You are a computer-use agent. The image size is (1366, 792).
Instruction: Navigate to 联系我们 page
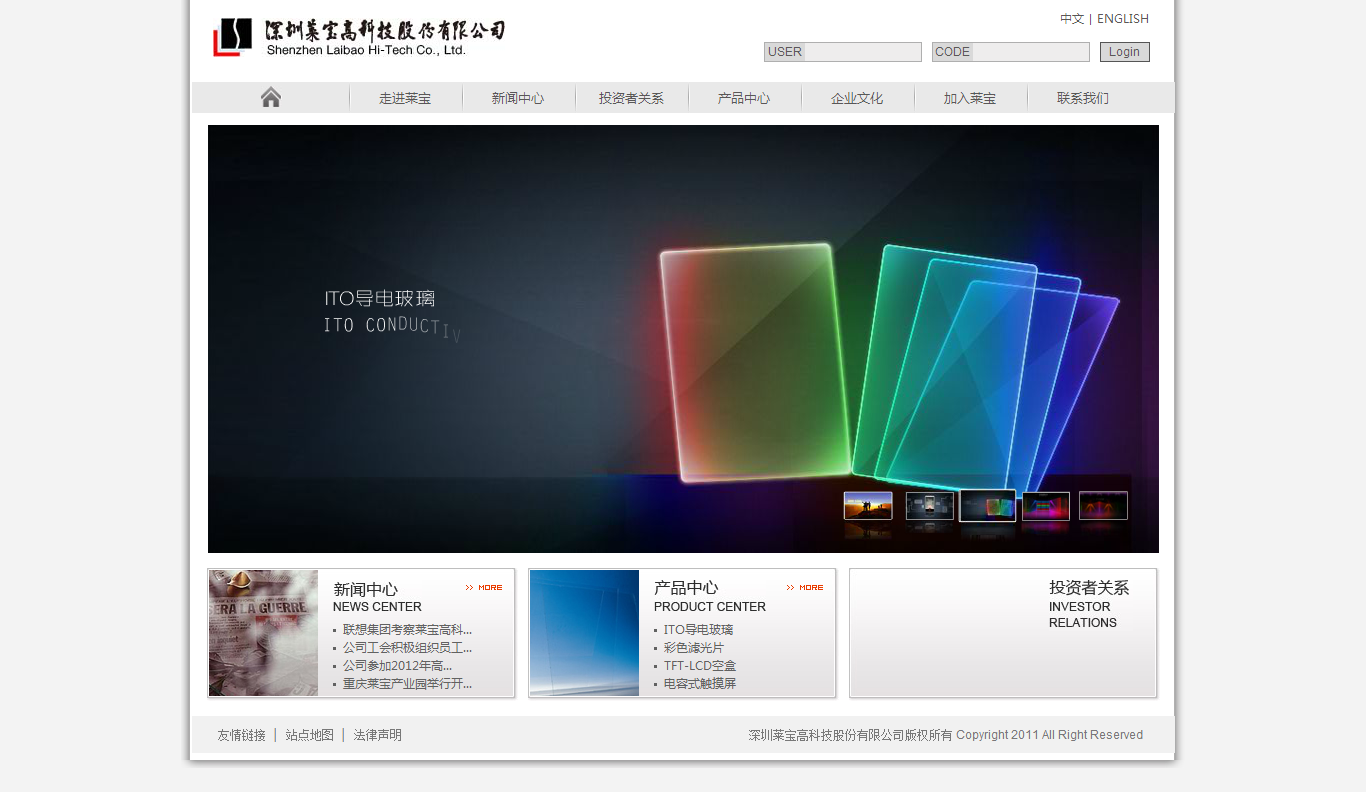[1083, 98]
